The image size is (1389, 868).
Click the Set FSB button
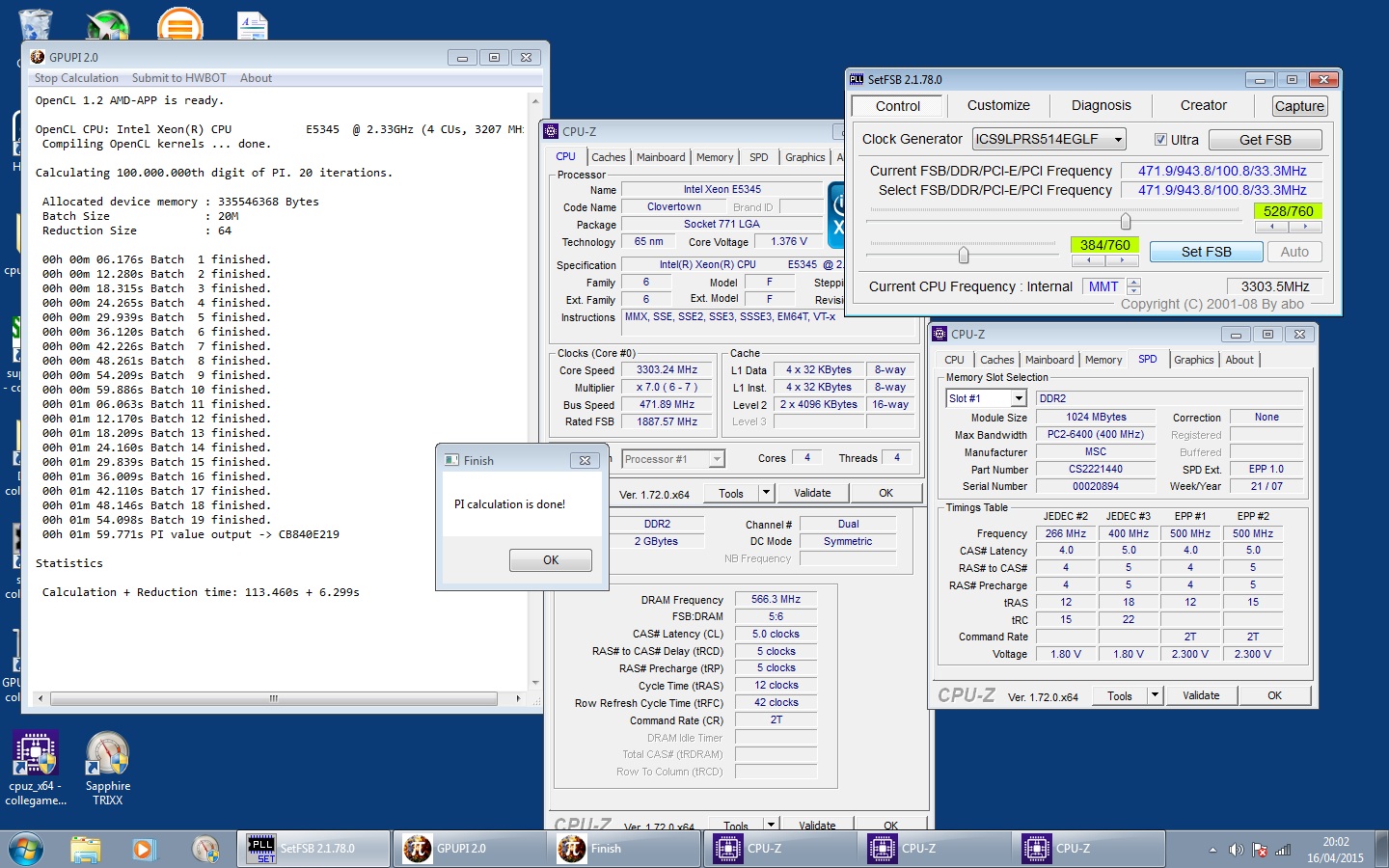1206,252
